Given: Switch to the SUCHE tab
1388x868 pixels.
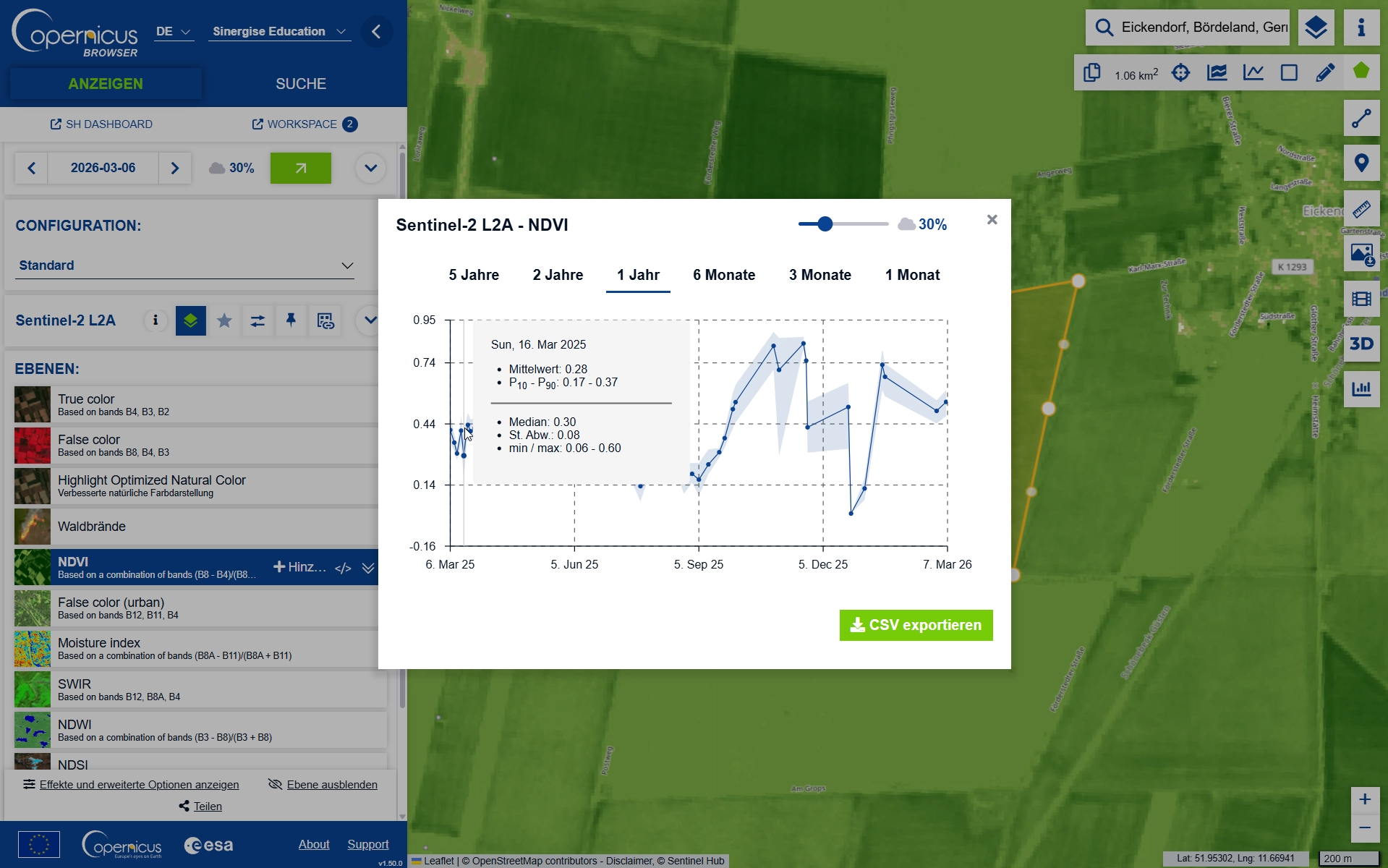Looking at the screenshot, I should [x=301, y=84].
